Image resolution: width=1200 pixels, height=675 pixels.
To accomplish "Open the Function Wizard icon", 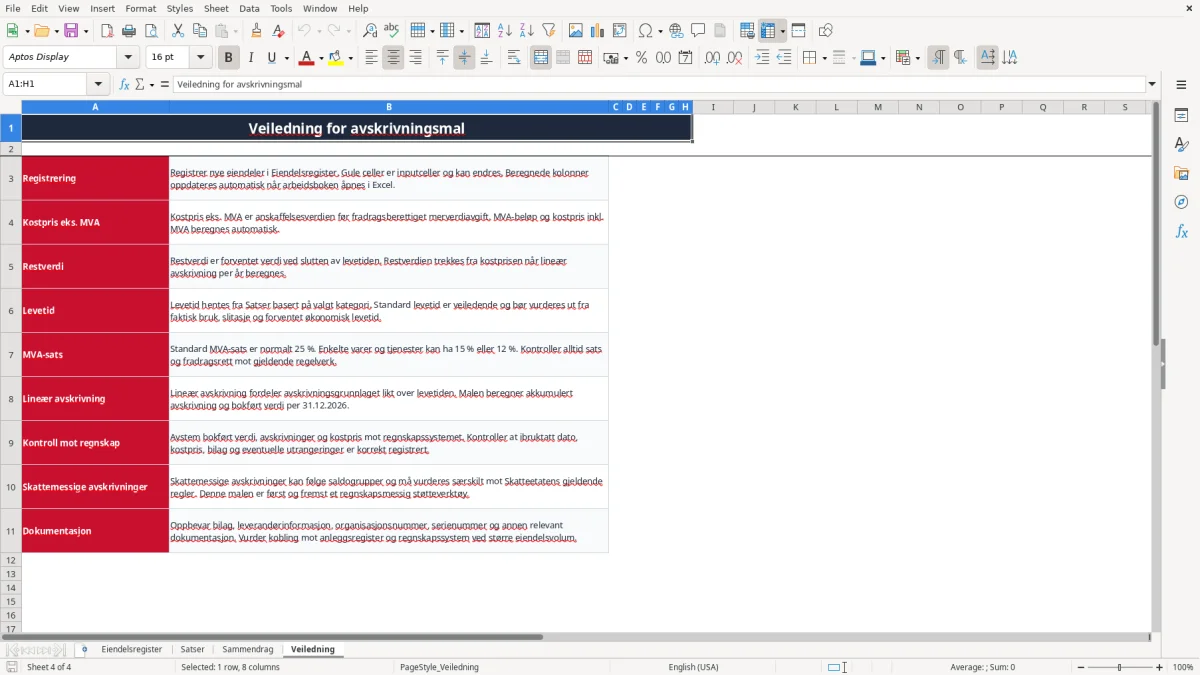I will pyautogui.click(x=125, y=84).
